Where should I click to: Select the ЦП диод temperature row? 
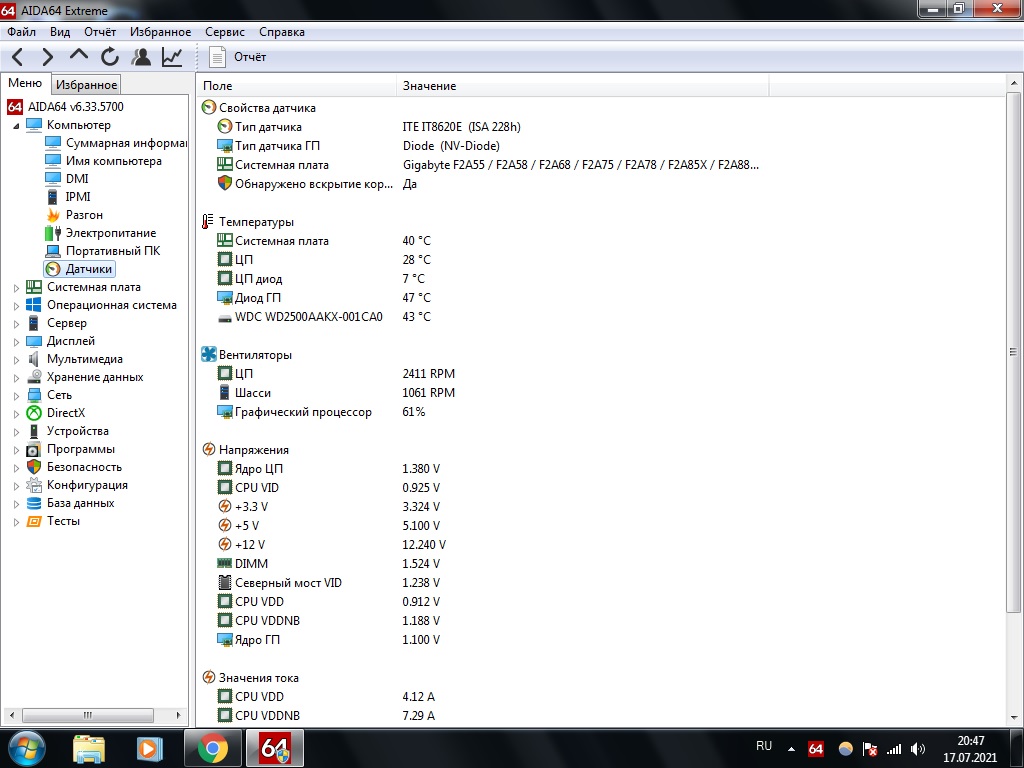click(483, 279)
